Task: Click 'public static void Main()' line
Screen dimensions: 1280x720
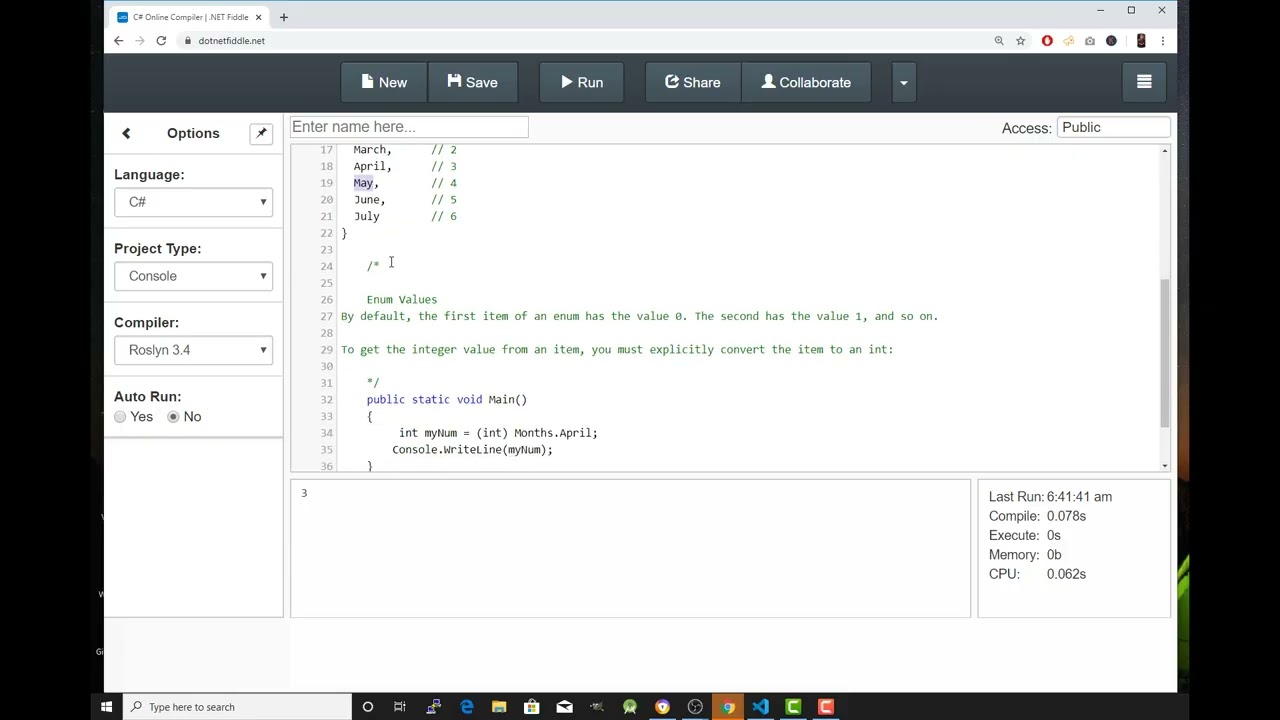Action: [447, 400]
